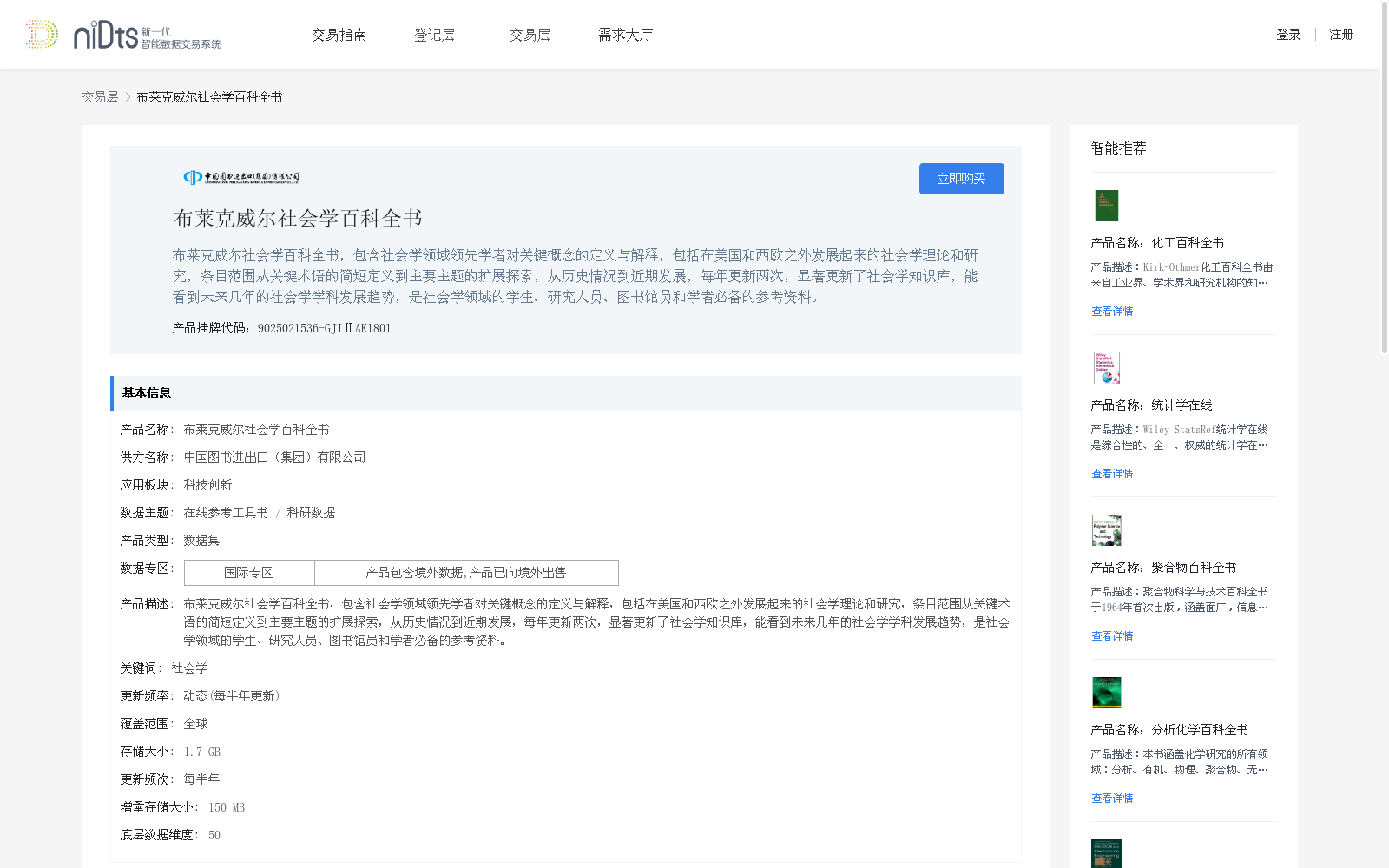Click the 登录 link
The image size is (1389, 868).
click(x=1288, y=35)
